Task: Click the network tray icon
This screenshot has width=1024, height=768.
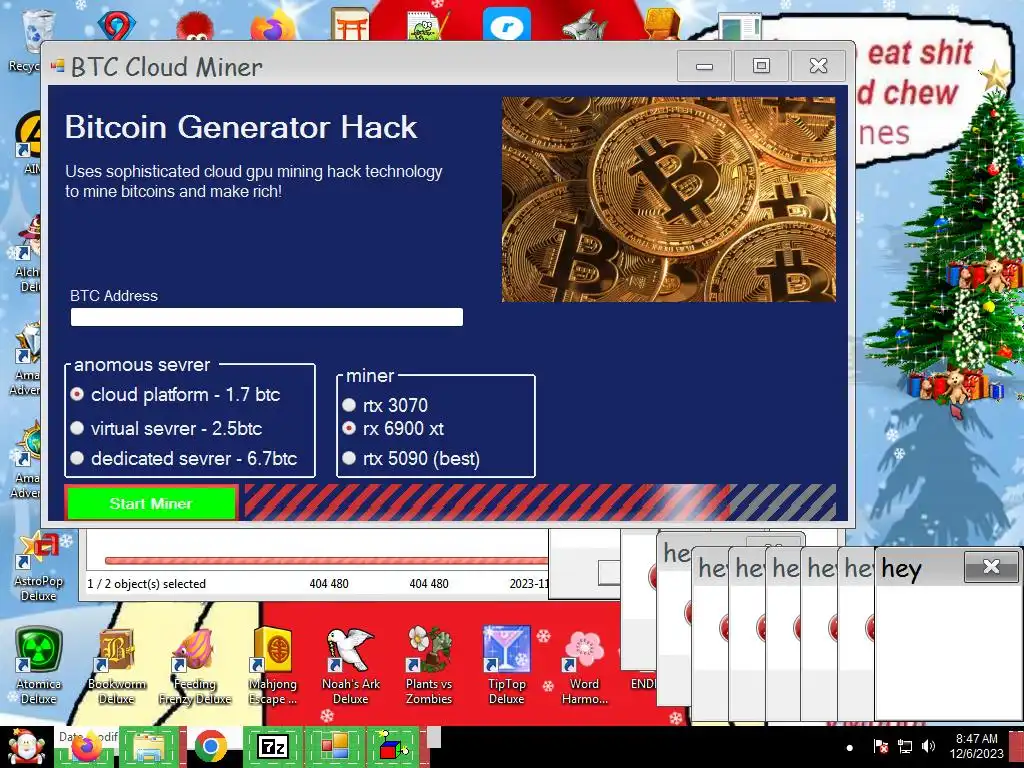Action: (904, 746)
